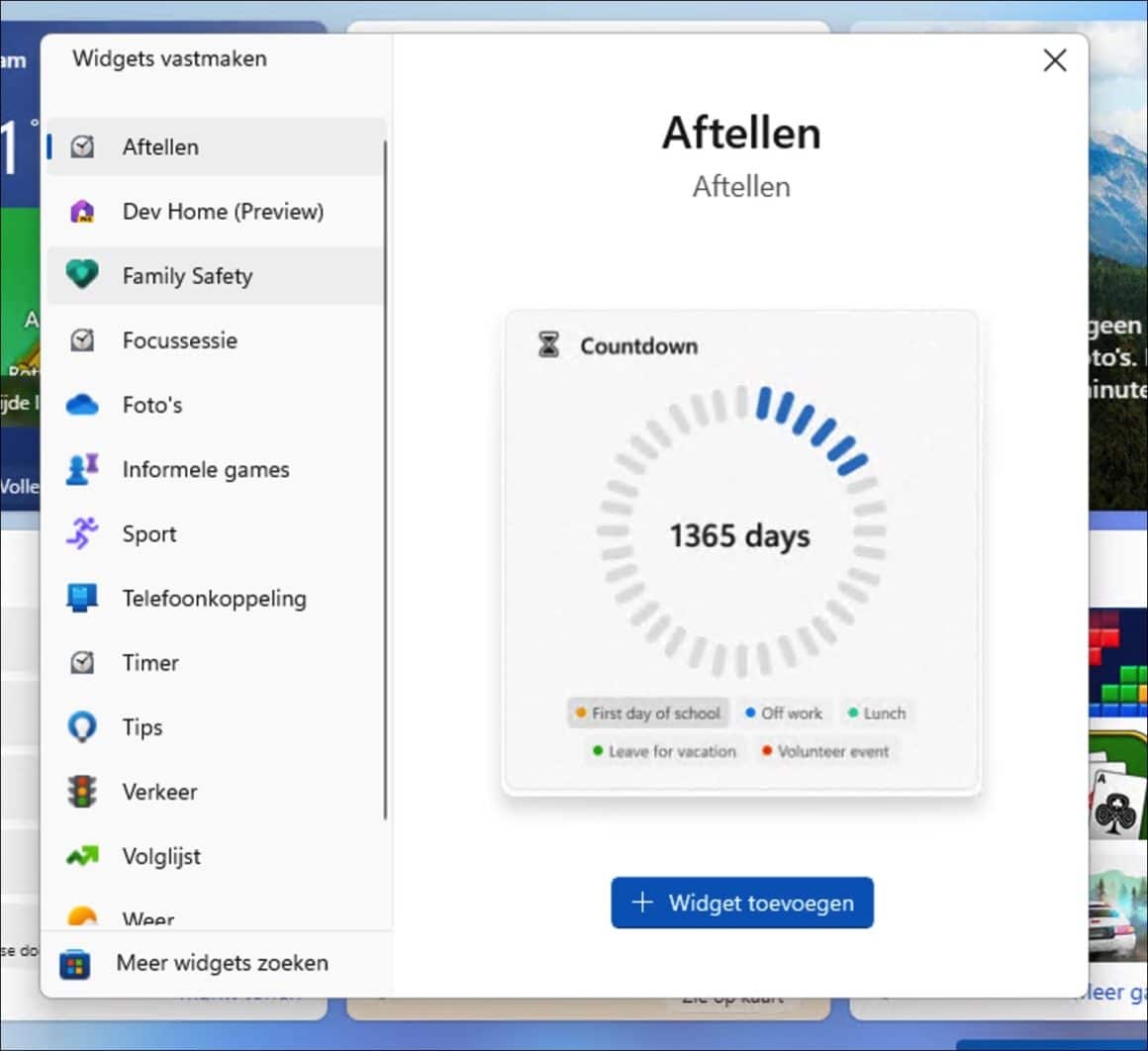The height and width of the screenshot is (1051, 1148).
Task: Open Meer widgets zoeken
Action: click(222, 963)
